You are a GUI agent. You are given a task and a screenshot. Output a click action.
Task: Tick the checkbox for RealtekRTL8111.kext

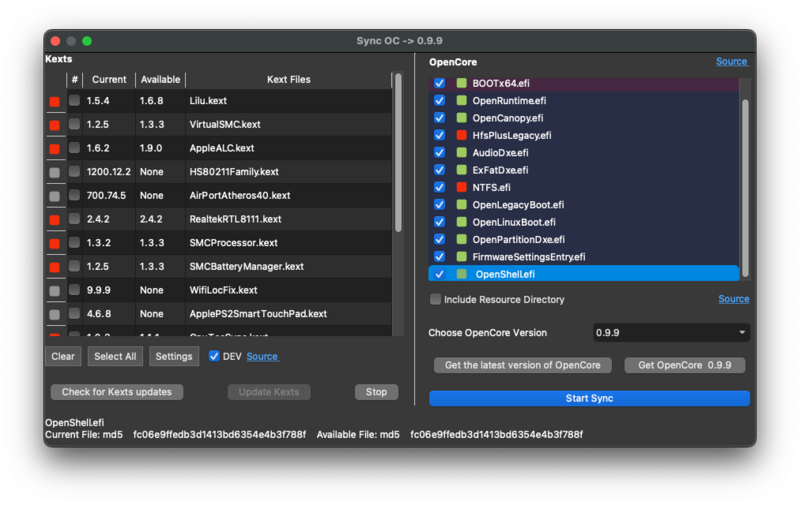pyautogui.click(x=74, y=219)
